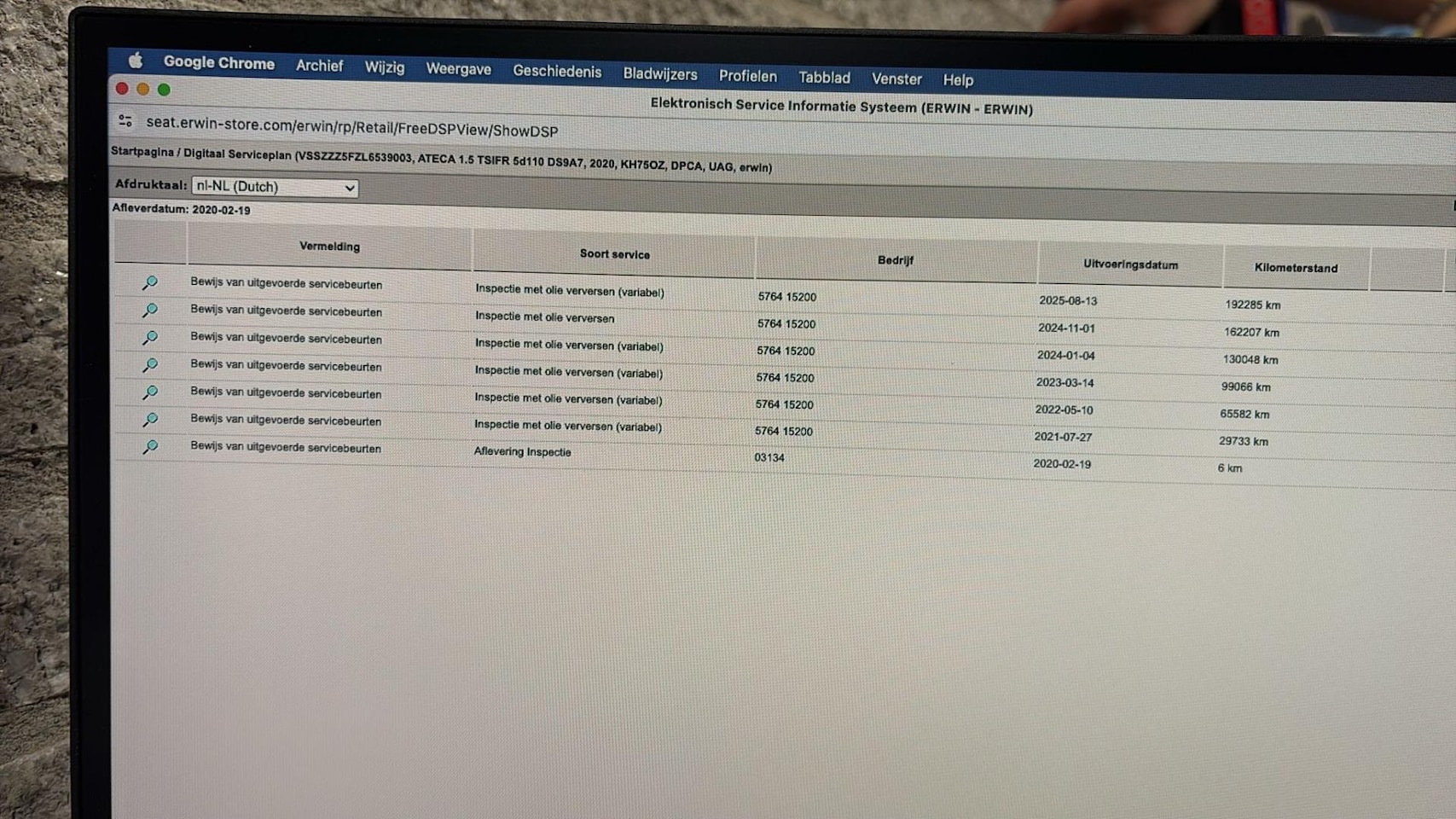Image resolution: width=1456 pixels, height=819 pixels.
Task: Click the Soort service column header
Action: (614, 254)
